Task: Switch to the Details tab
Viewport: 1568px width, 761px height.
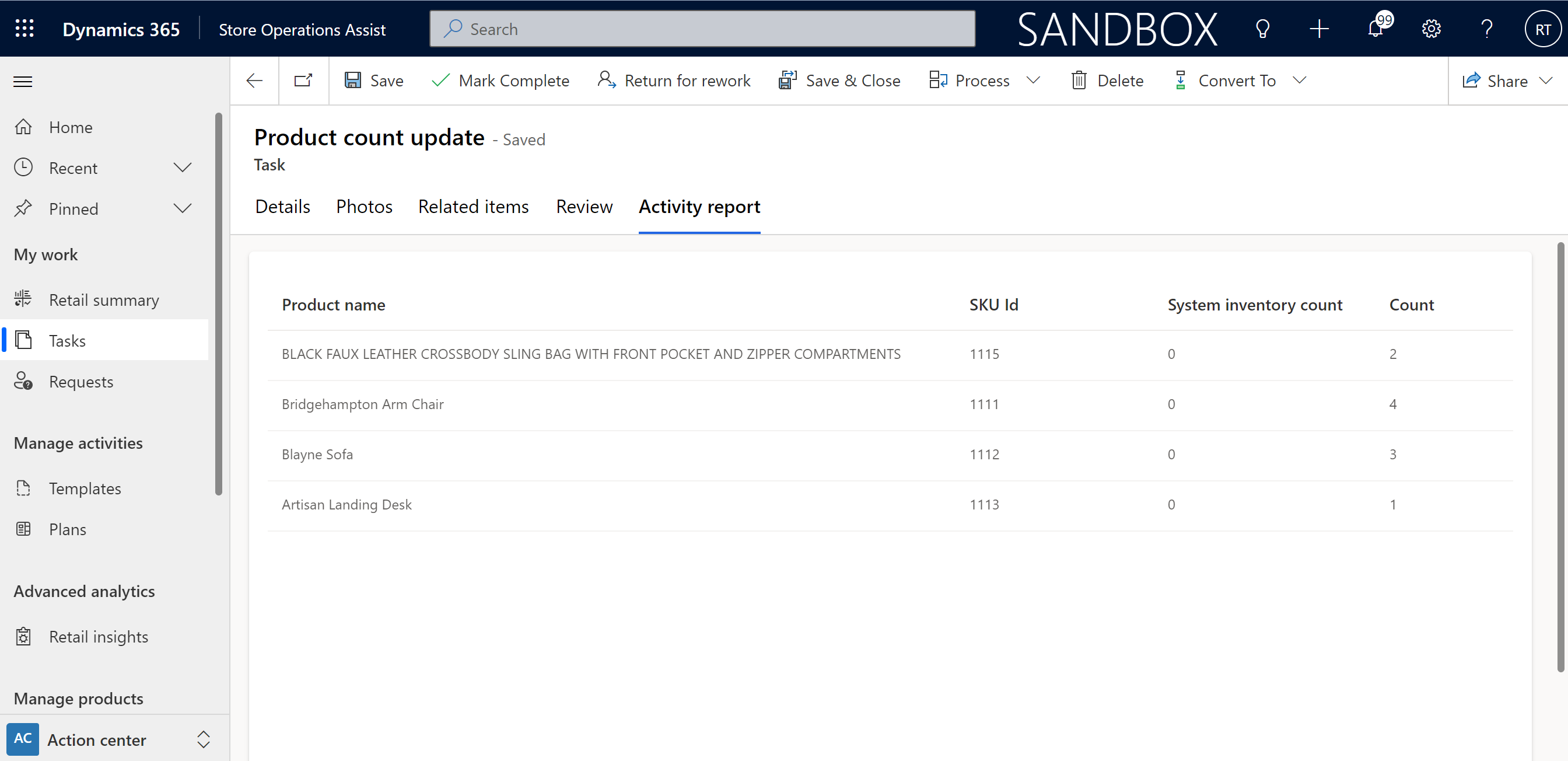Action: pyautogui.click(x=283, y=207)
